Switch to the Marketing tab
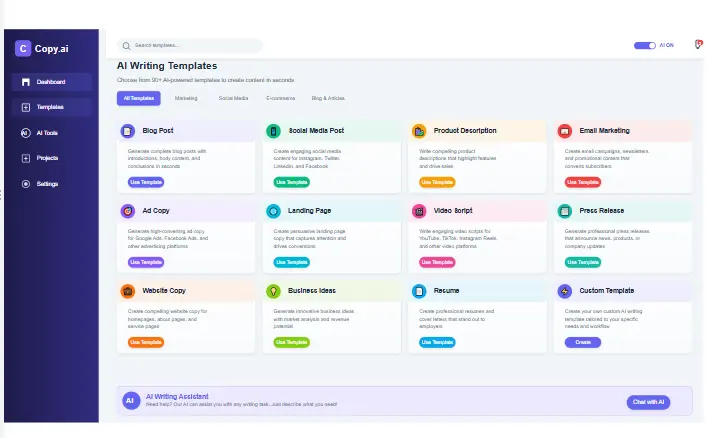The width and height of the screenshot is (715, 438). 186,98
